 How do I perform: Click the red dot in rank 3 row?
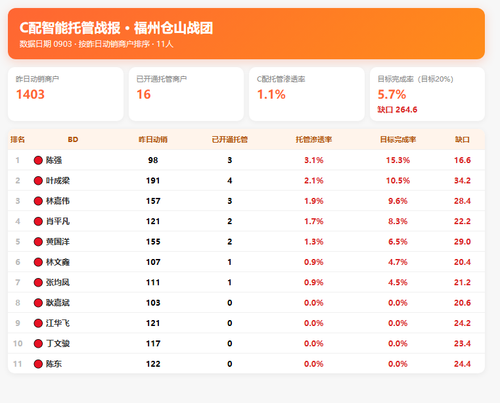pyautogui.click(x=38, y=201)
